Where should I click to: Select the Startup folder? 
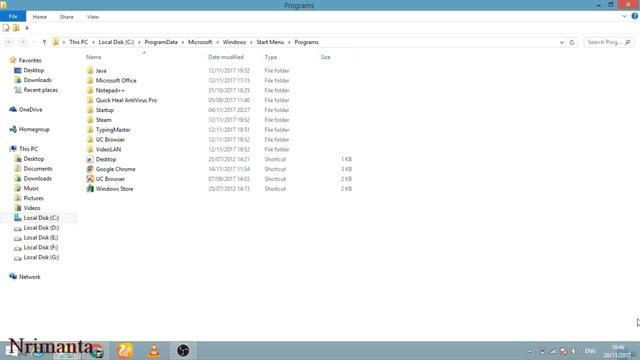pos(104,110)
